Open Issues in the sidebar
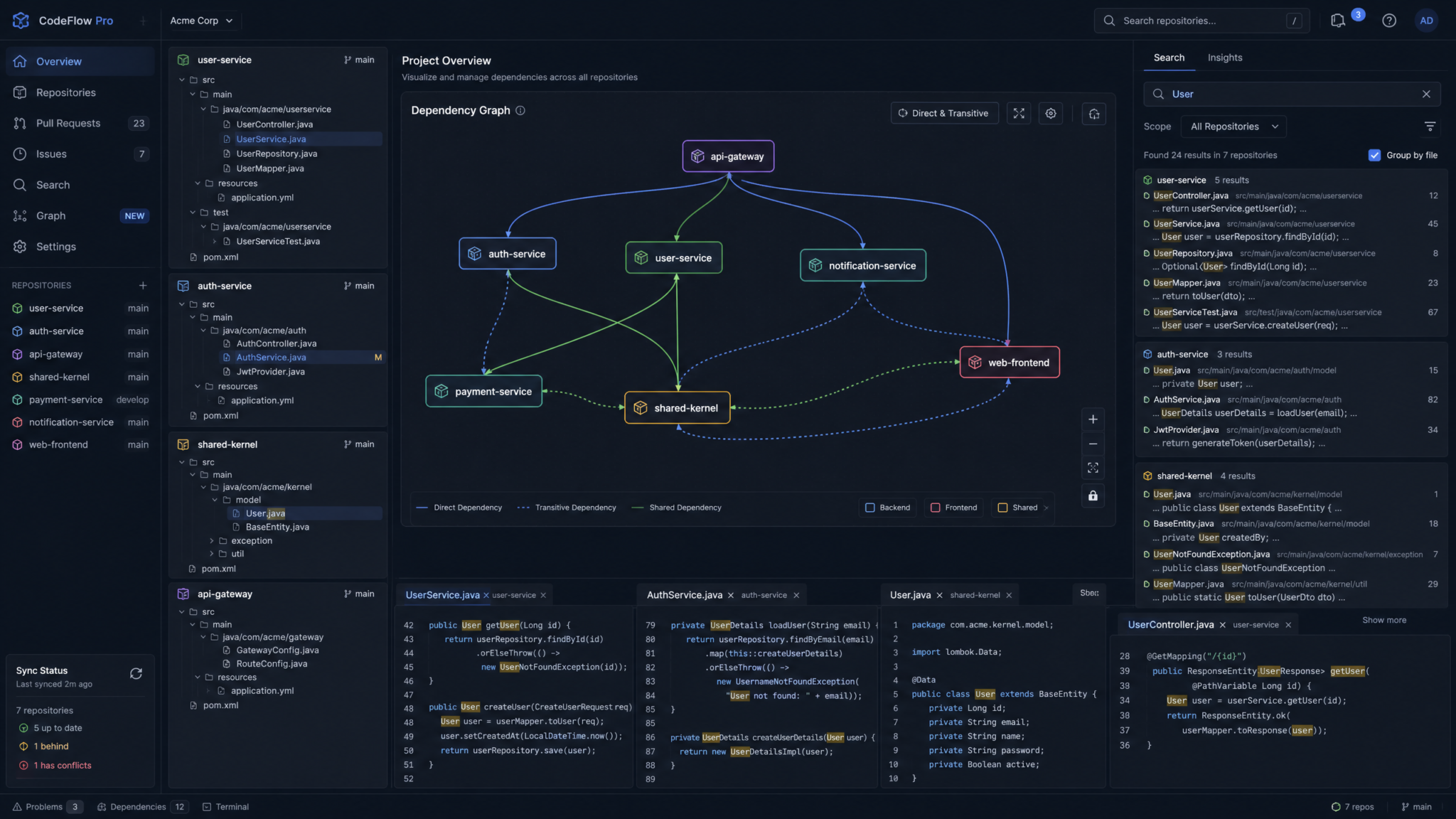The height and width of the screenshot is (819, 1456). coord(80,154)
